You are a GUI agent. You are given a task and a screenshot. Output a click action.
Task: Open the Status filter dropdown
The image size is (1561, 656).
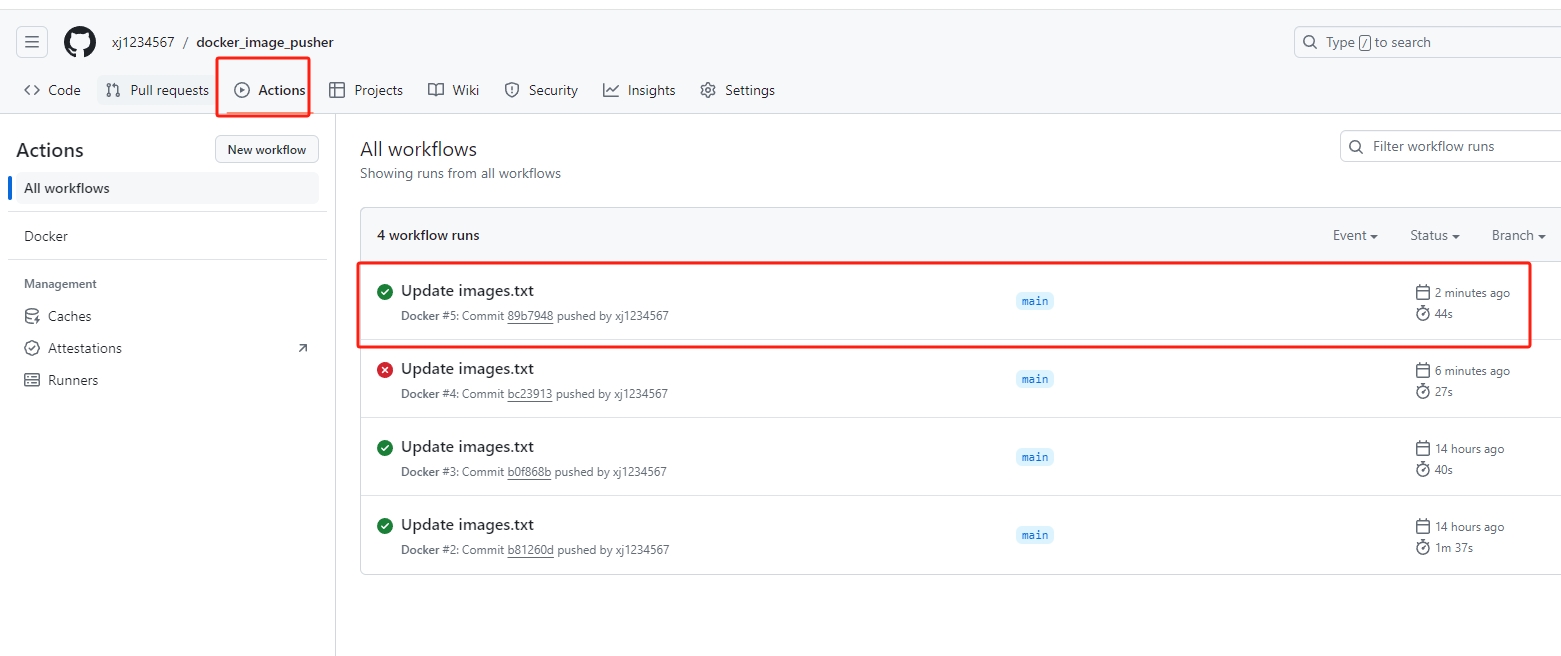[1434, 235]
